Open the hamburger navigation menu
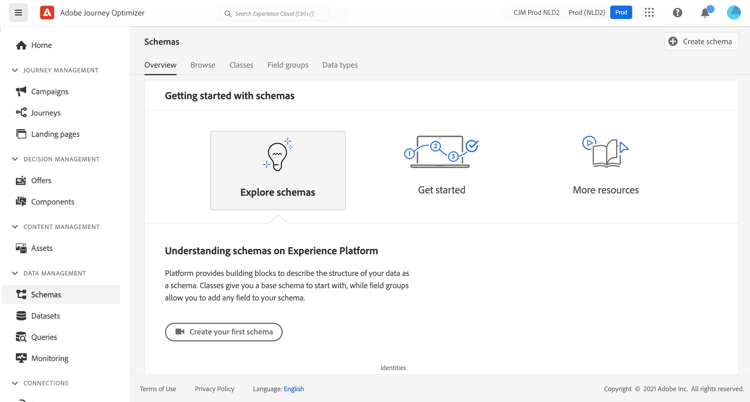The width and height of the screenshot is (750, 402). click(18, 13)
